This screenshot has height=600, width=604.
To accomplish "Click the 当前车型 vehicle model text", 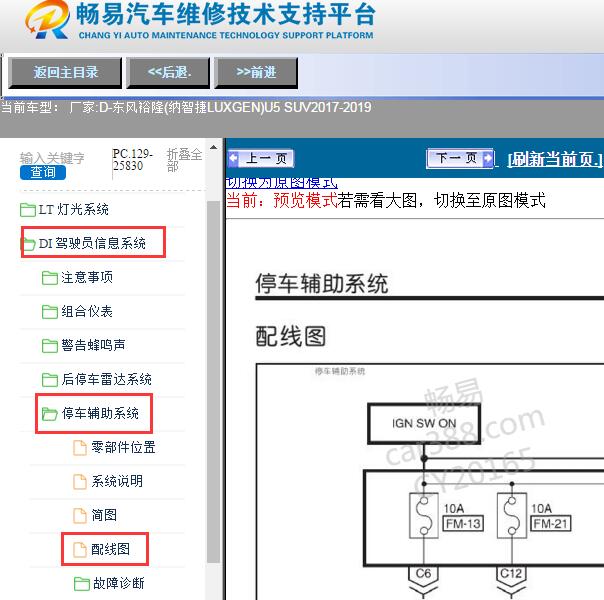I will (186, 107).
